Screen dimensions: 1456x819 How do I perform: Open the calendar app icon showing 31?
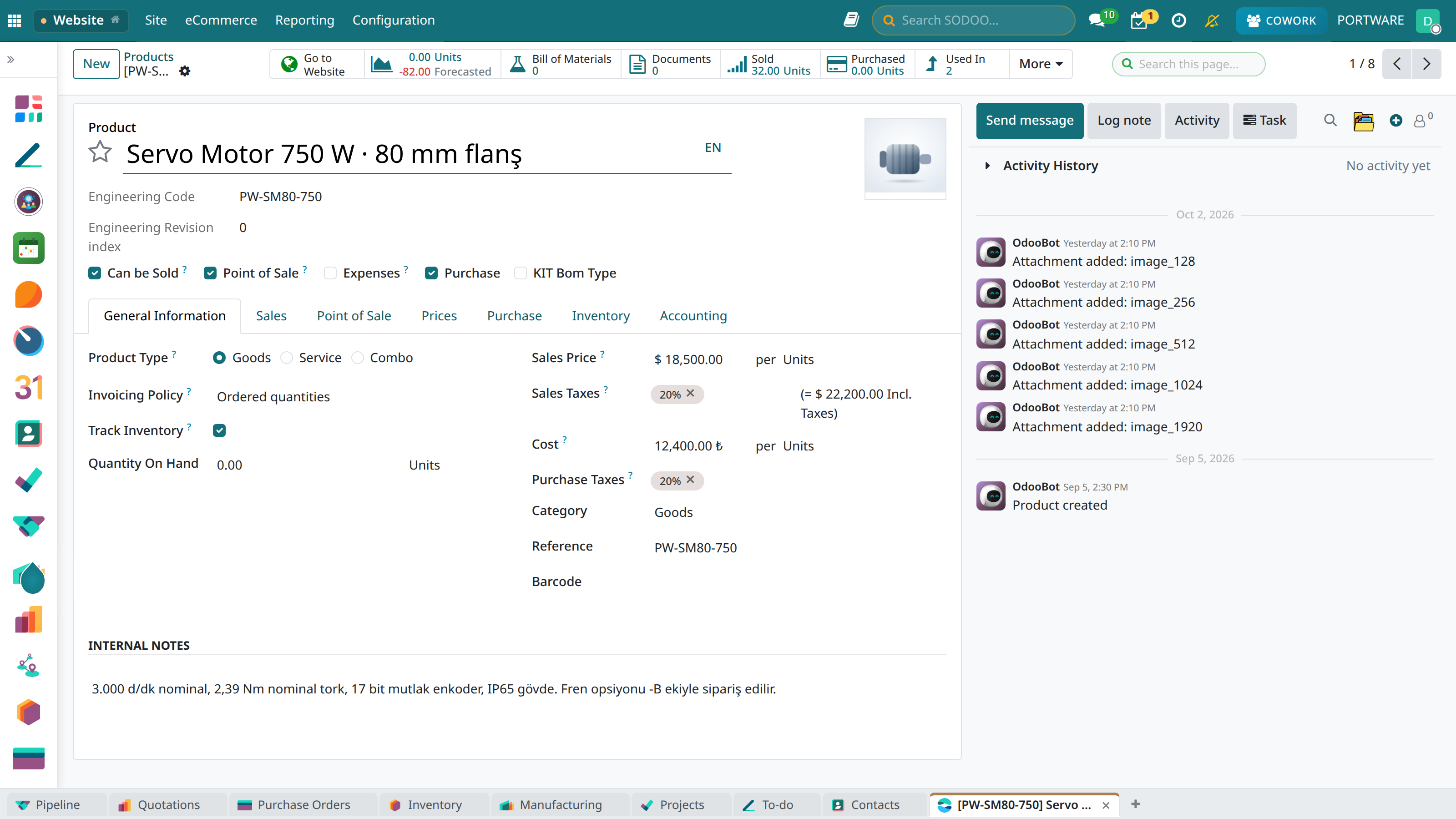point(28,388)
